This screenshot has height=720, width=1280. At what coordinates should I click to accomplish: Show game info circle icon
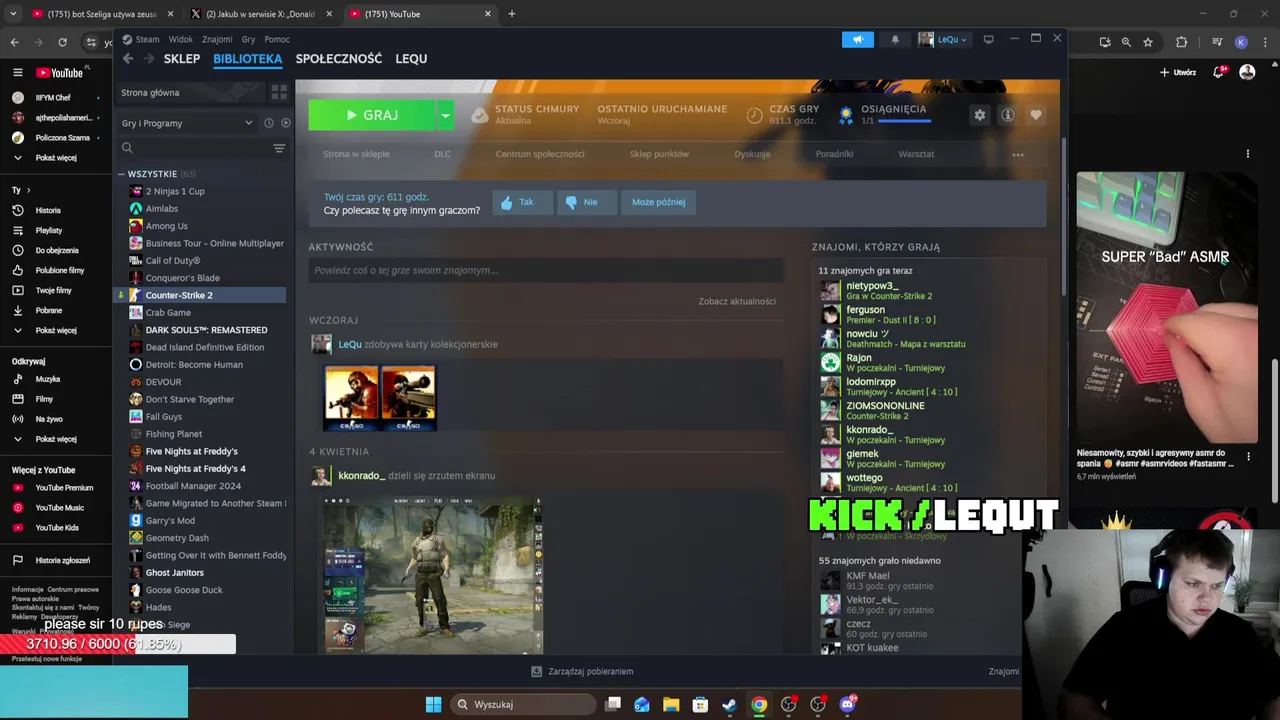[1008, 115]
